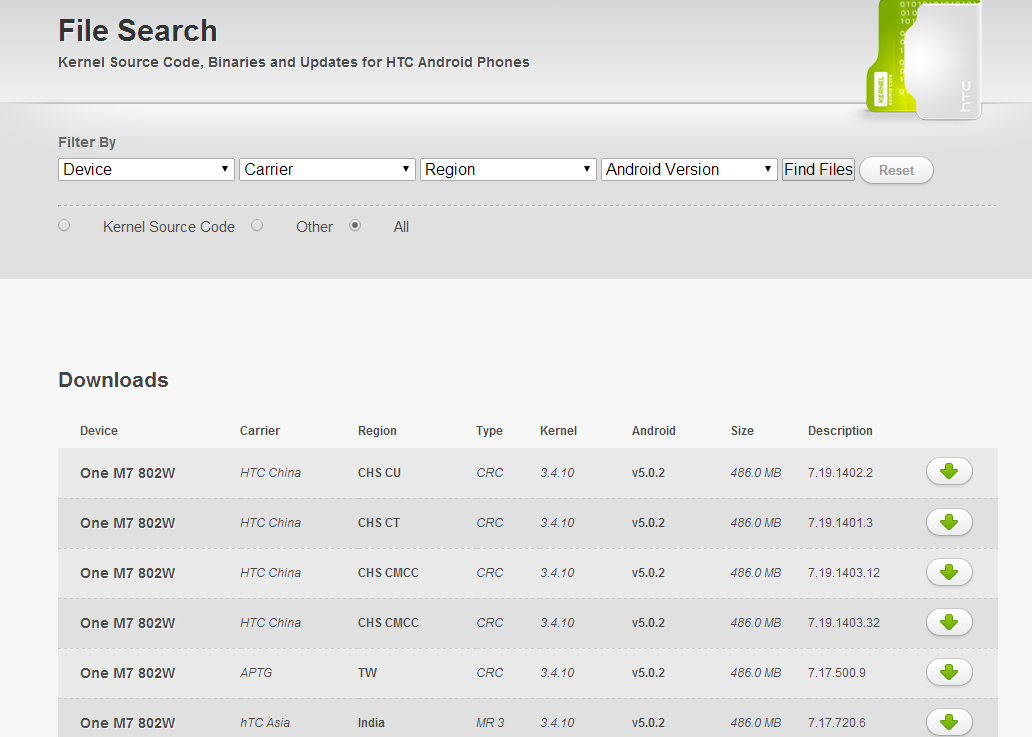This screenshot has height=737, width=1032.
Task: Click One M7 802W in the TW row
Action: click(x=128, y=673)
